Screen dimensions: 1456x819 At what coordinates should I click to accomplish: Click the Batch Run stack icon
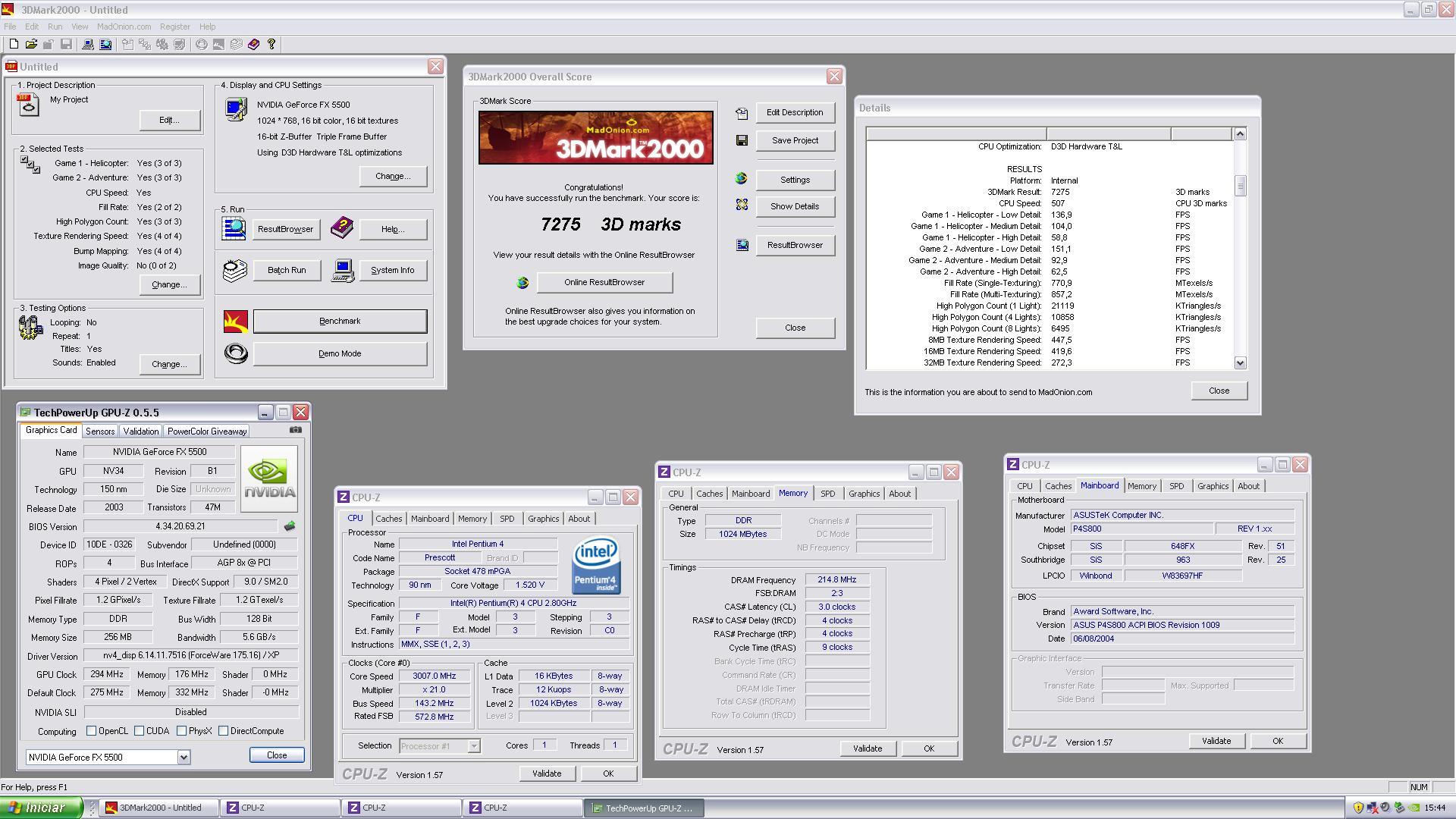tap(235, 270)
